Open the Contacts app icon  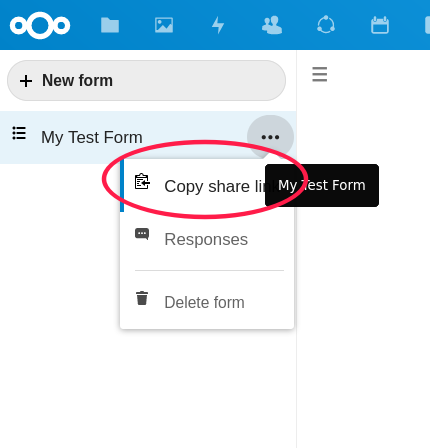(x=272, y=25)
